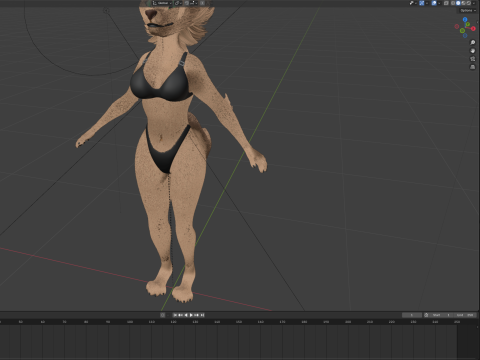
Task: Switch to material preview shading
Action: click(x=463, y=3)
